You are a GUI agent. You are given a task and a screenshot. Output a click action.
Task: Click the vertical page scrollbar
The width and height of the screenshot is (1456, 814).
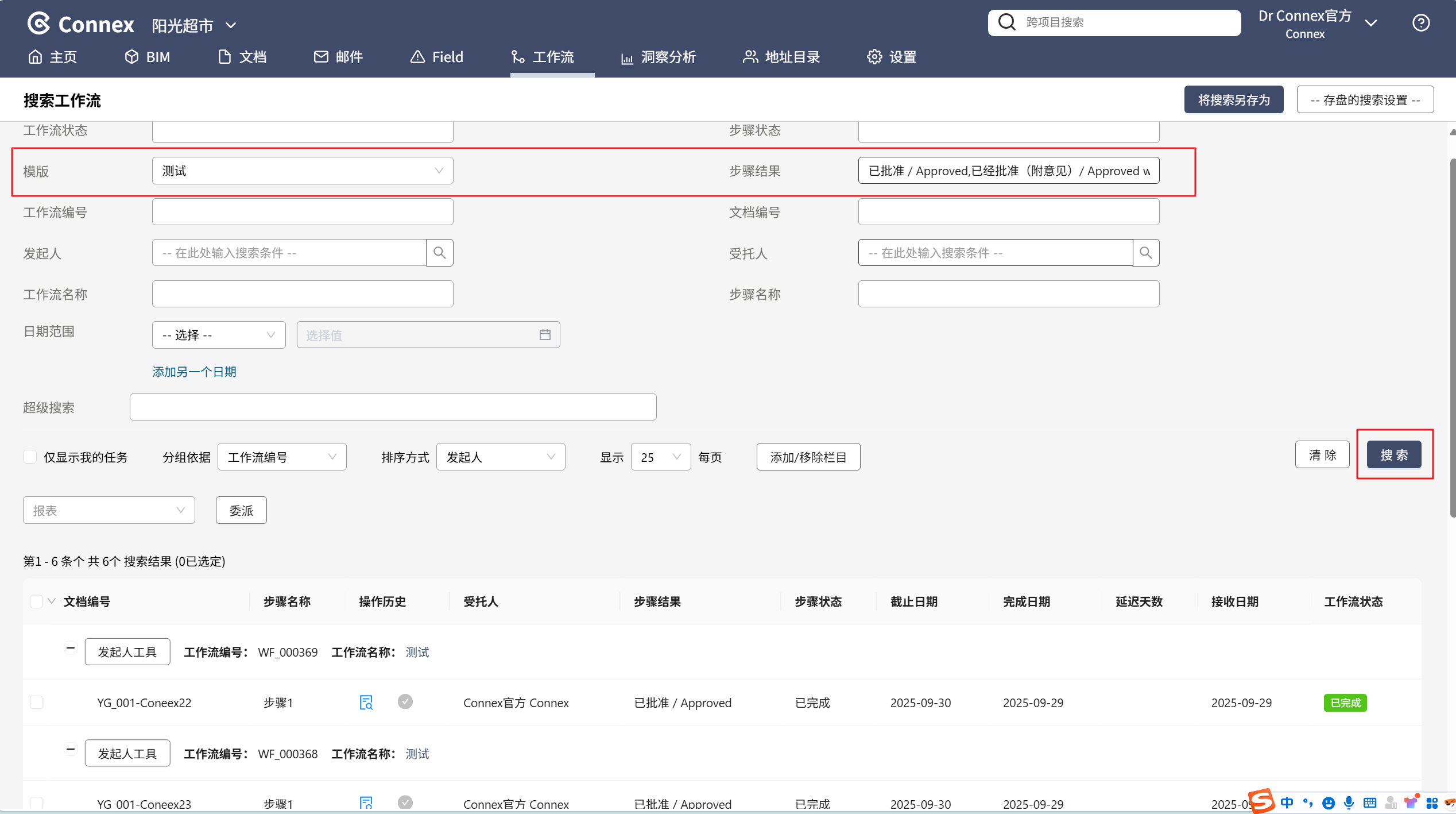click(1452, 338)
